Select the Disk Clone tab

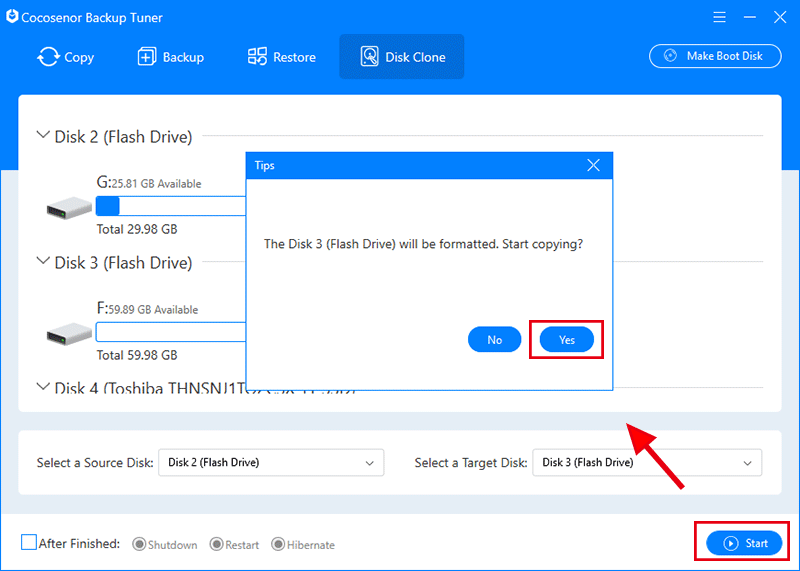[x=402, y=57]
